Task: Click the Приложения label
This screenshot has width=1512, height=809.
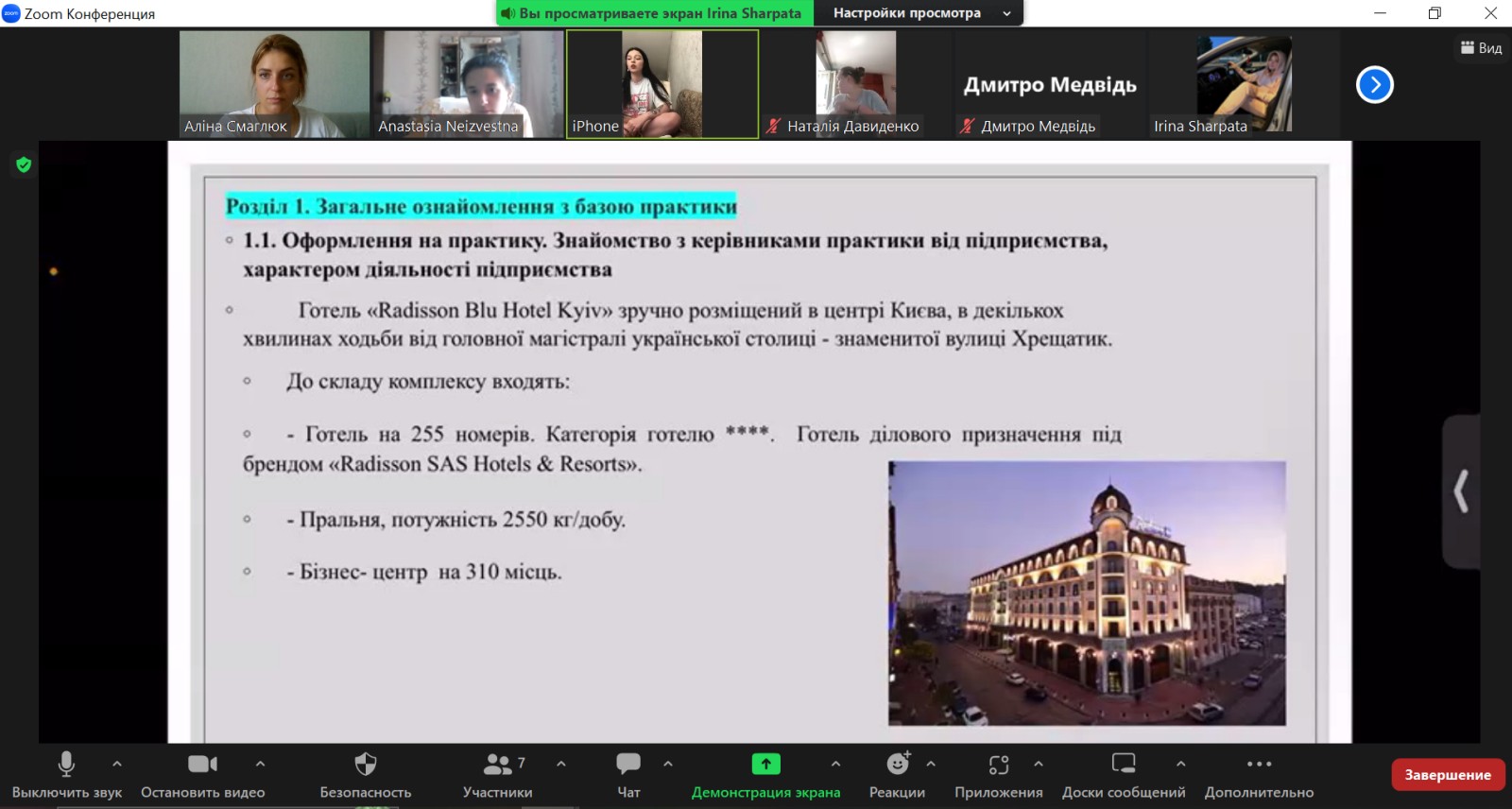Action: tap(999, 793)
